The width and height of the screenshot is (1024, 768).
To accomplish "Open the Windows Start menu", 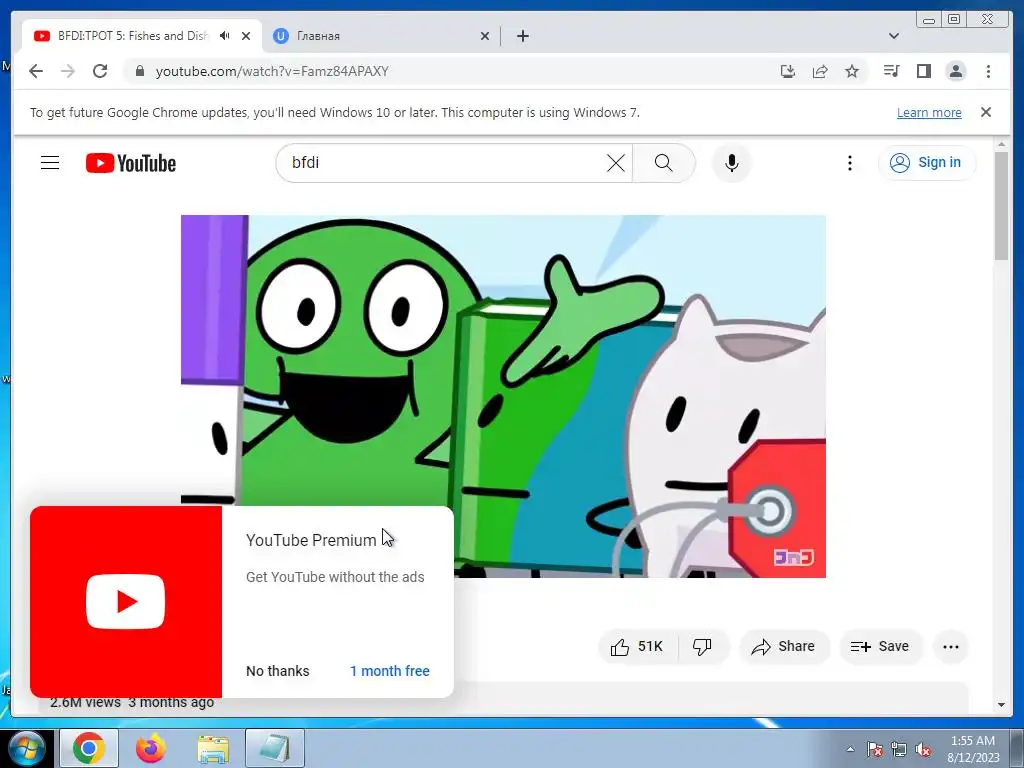I will 25,748.
